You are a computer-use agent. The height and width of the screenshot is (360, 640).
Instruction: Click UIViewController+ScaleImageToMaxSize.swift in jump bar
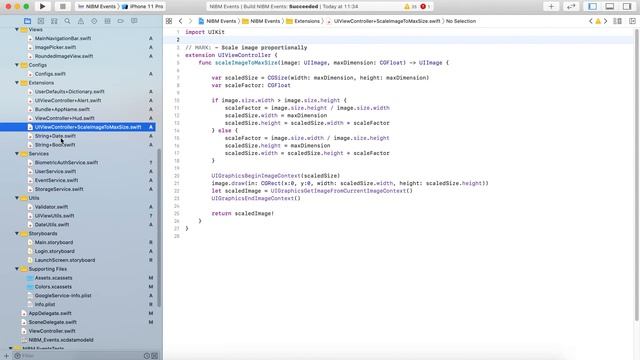tap(383, 21)
